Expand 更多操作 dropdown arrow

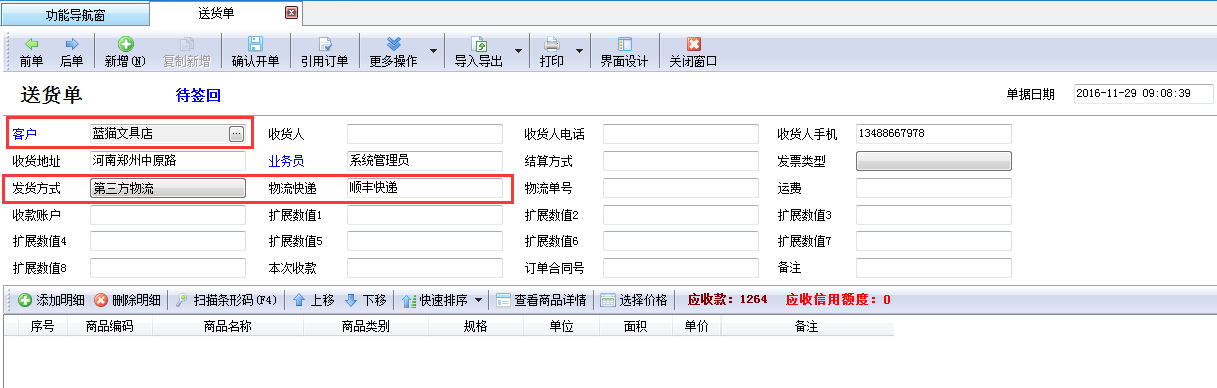(x=433, y=50)
